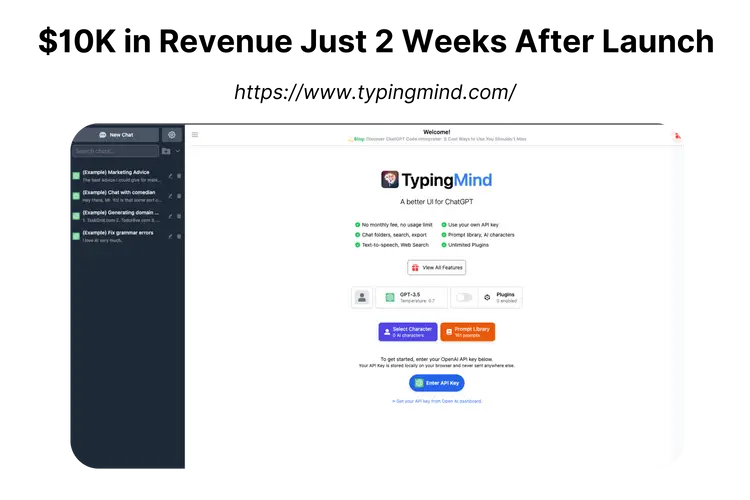
Task: Click the 'Chat folders, search, export' text
Action: coord(394,235)
